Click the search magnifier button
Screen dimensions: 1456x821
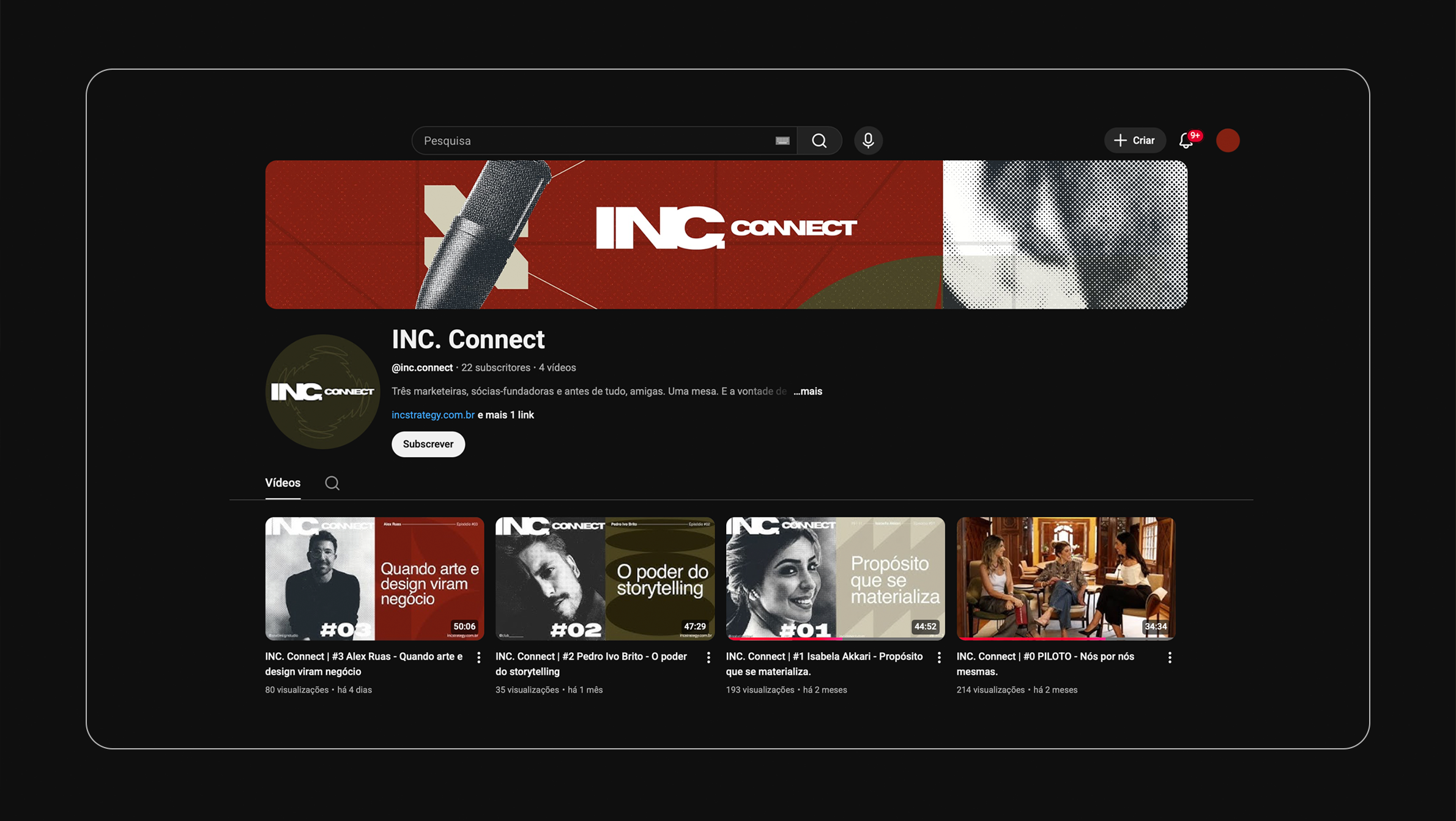pos(819,141)
